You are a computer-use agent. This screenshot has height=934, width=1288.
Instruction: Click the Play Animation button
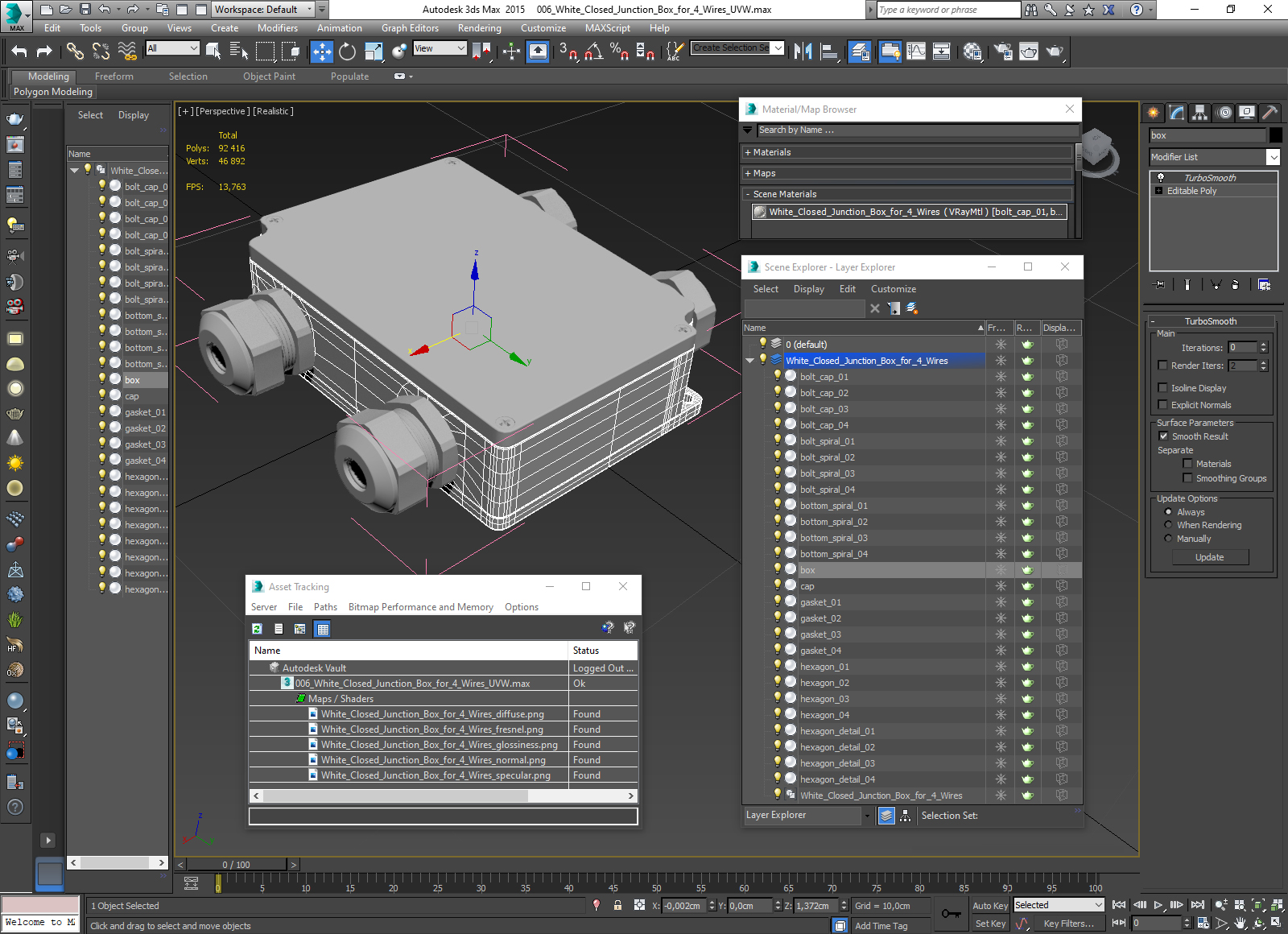[1158, 905]
